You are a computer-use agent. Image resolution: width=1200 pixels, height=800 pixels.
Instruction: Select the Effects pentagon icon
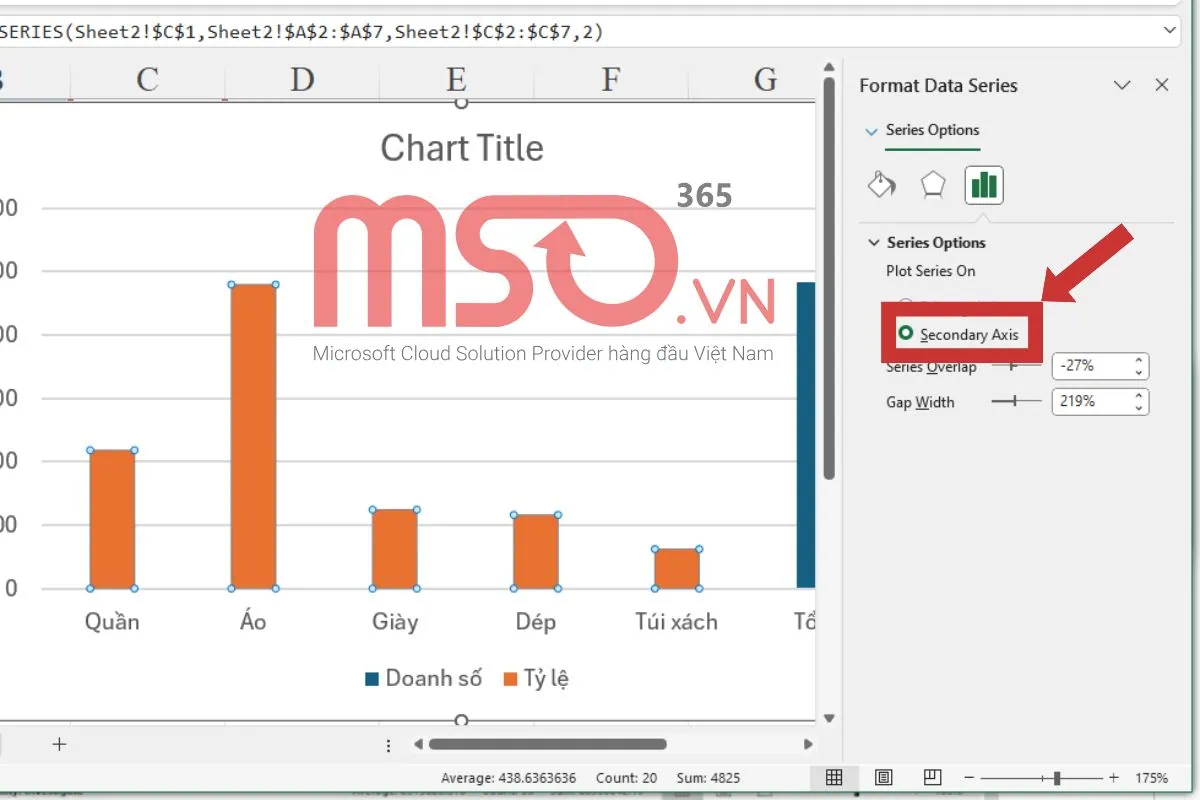click(932, 185)
